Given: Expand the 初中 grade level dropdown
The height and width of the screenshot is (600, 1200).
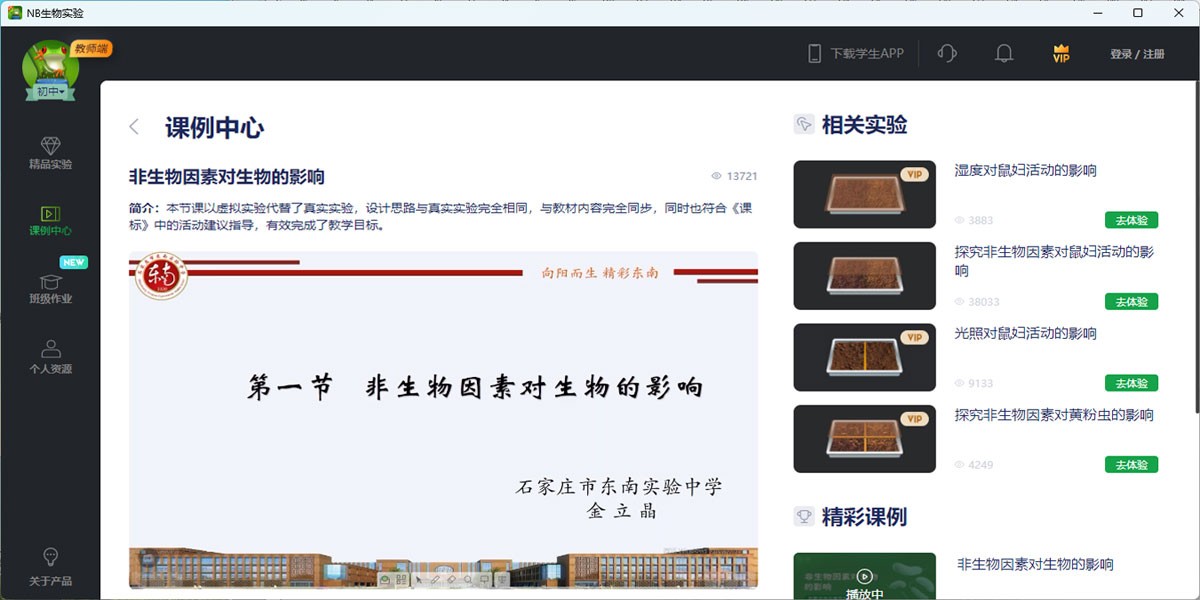Looking at the screenshot, I should click(x=50, y=92).
